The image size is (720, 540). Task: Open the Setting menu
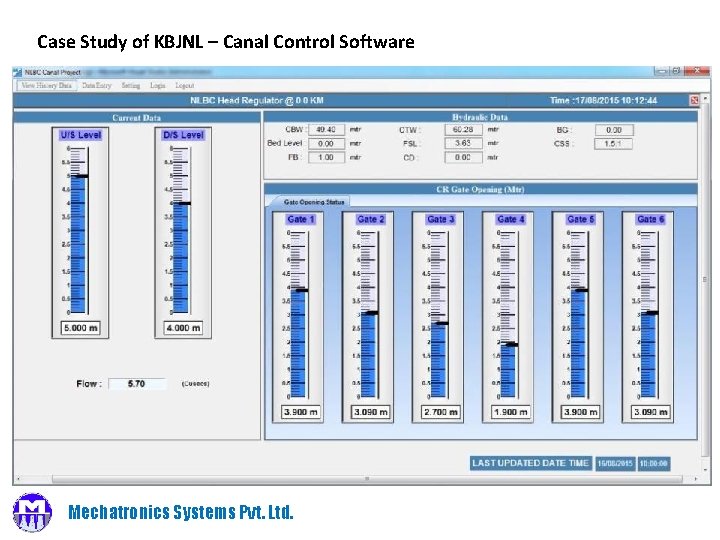click(131, 85)
